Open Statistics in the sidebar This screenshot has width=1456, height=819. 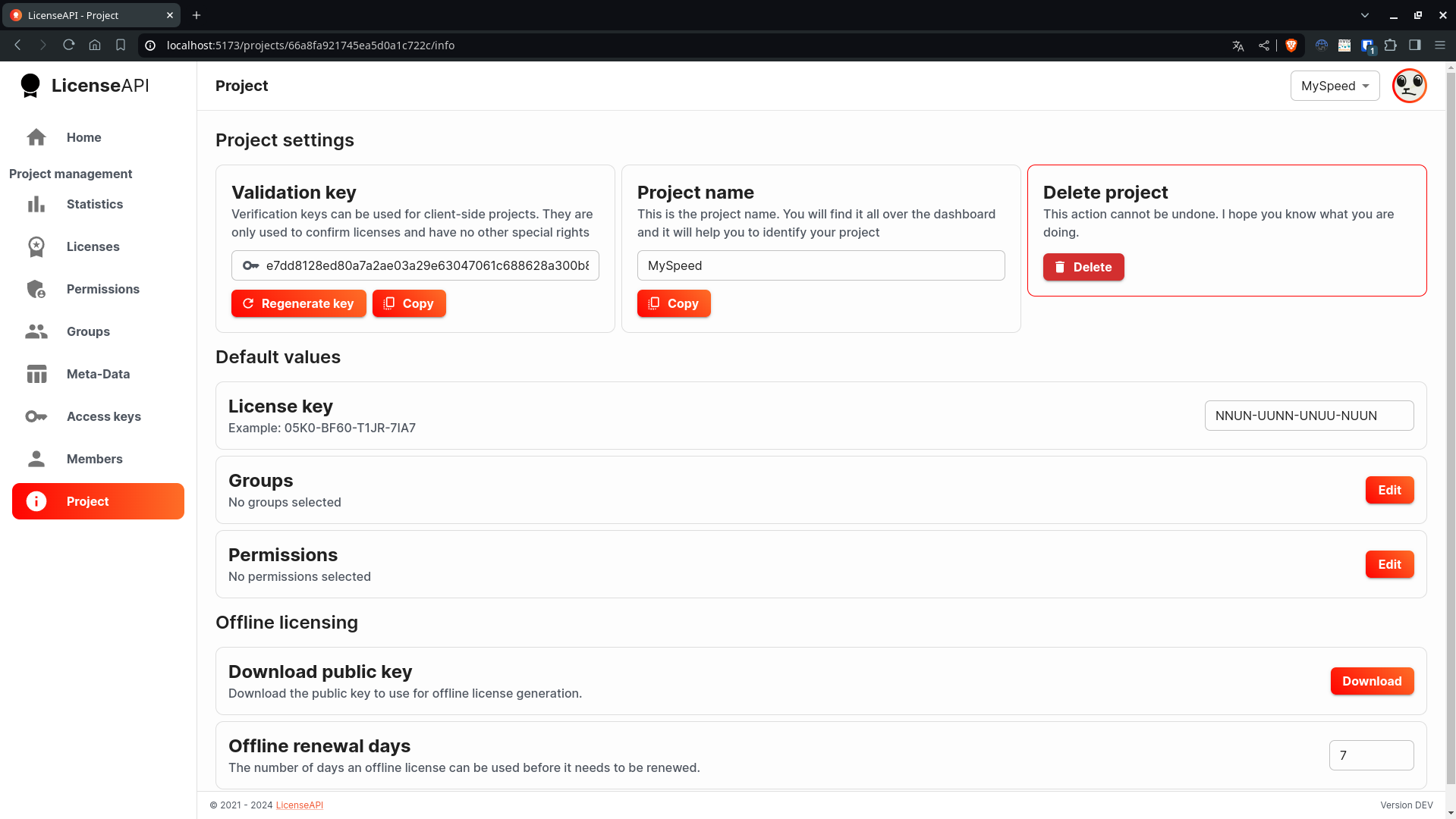click(x=98, y=204)
